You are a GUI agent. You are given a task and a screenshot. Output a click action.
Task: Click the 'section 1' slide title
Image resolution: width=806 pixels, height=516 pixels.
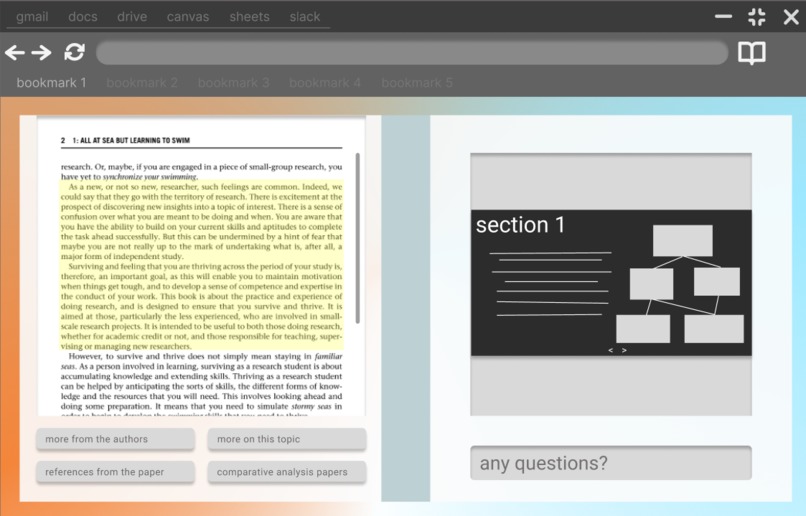coord(520,225)
